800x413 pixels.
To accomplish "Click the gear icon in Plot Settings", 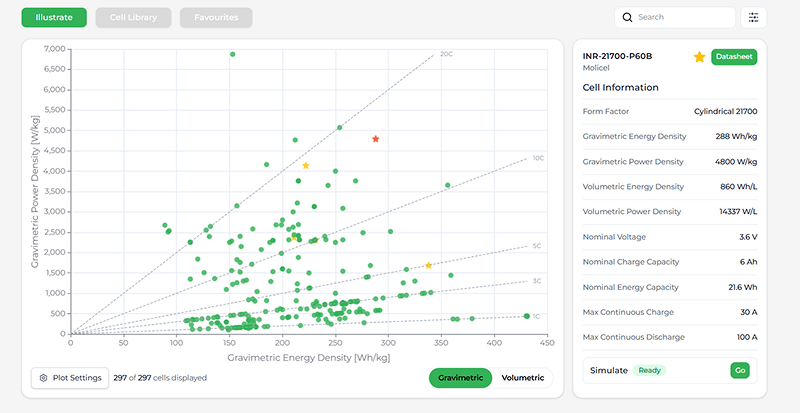I will pos(44,378).
